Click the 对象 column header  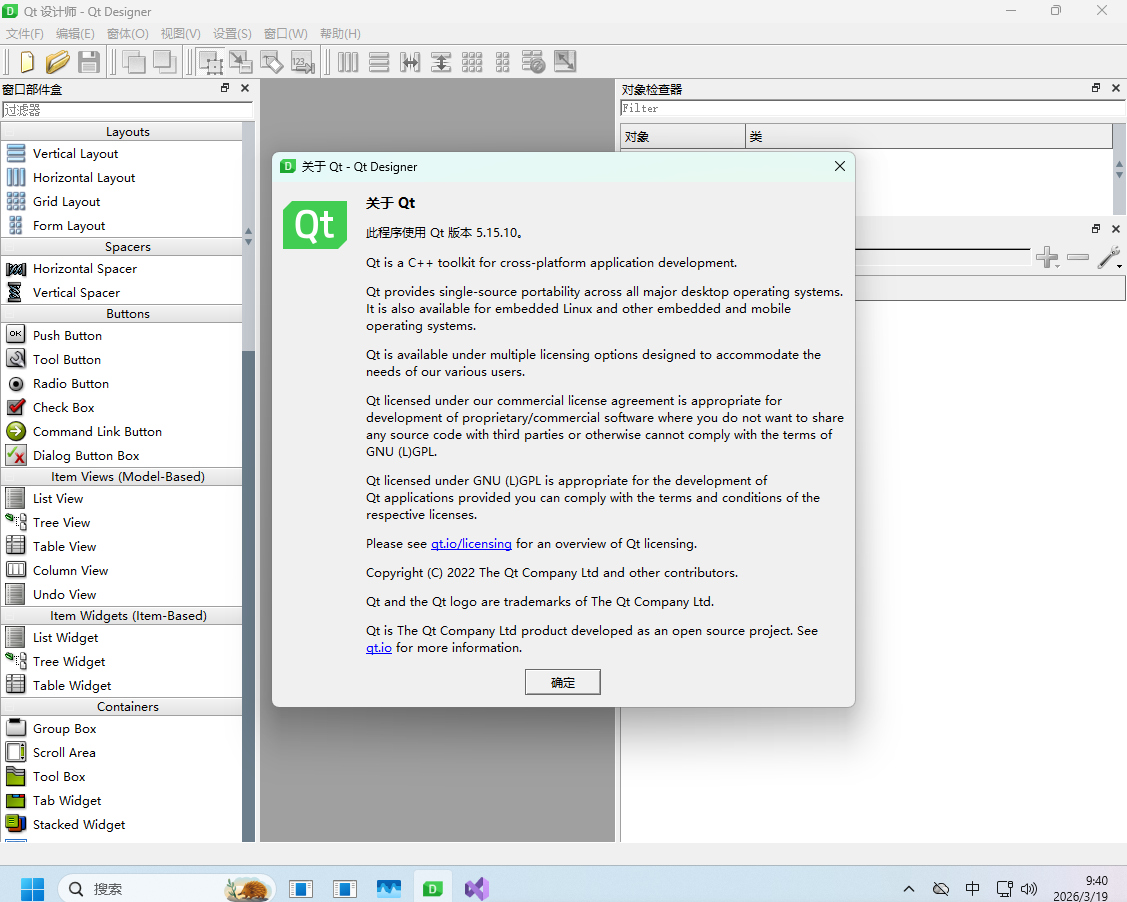pyautogui.click(x=683, y=137)
